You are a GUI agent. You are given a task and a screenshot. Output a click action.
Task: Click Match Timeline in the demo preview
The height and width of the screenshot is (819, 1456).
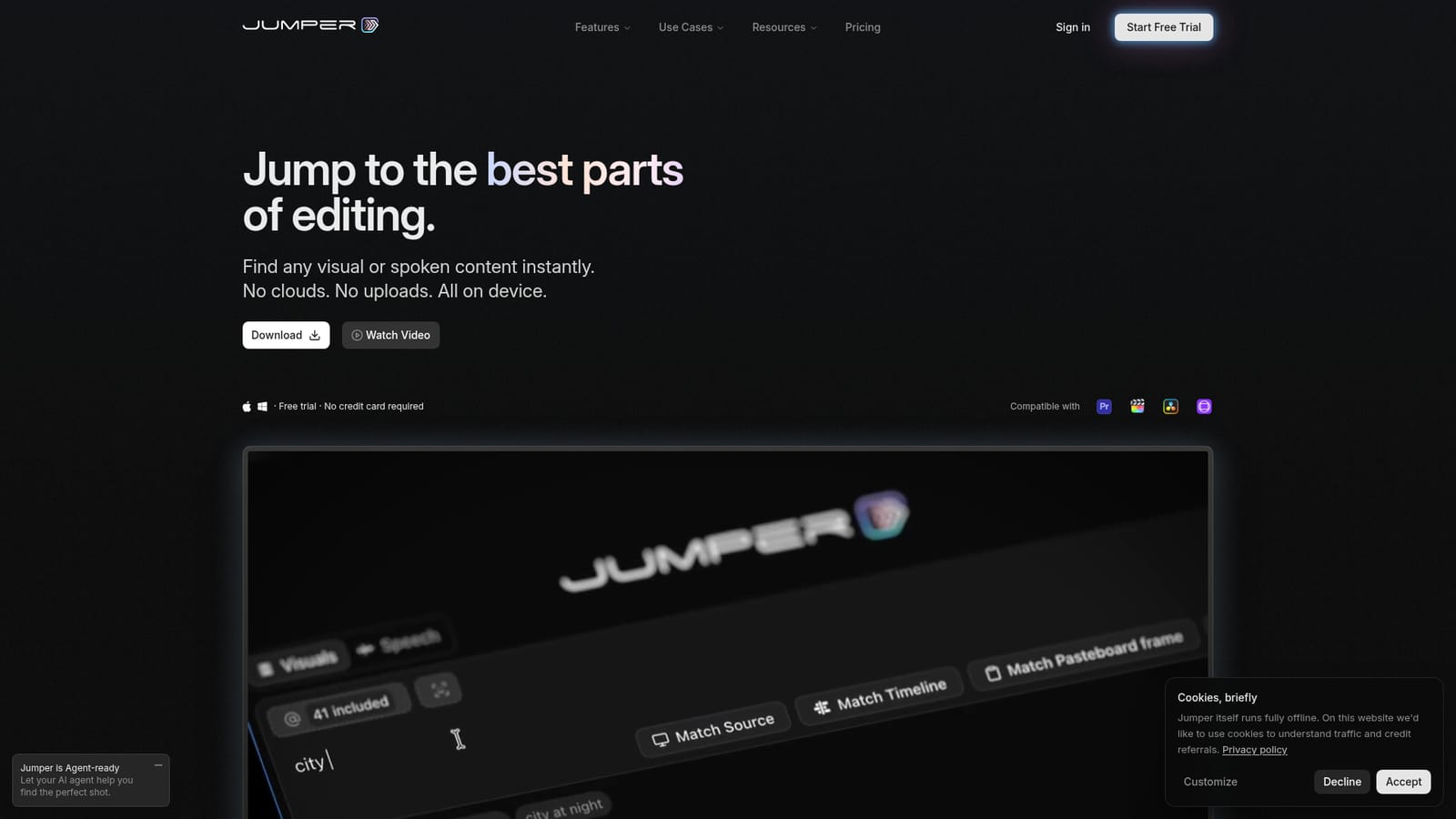coord(879,695)
